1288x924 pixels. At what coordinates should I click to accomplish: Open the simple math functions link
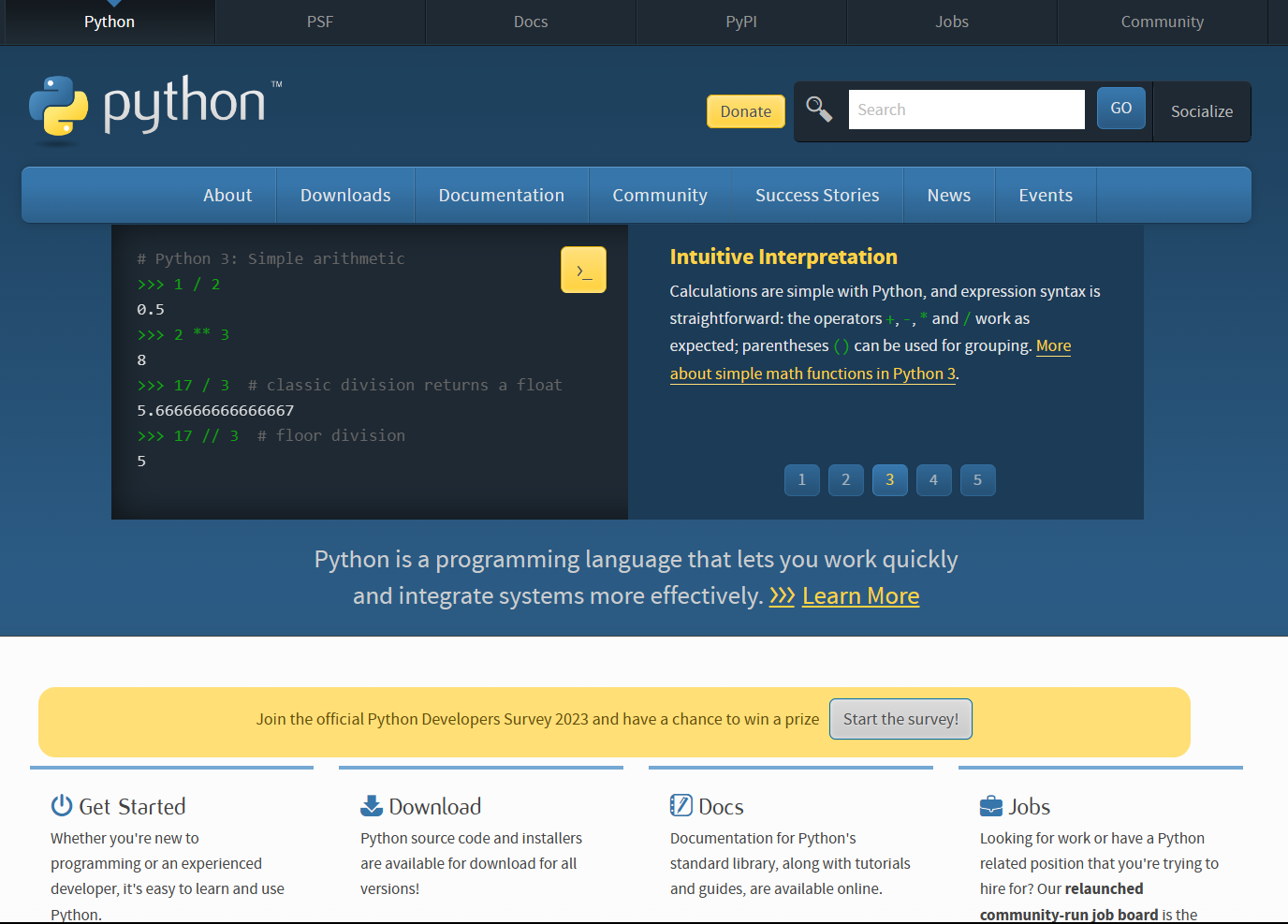[812, 374]
